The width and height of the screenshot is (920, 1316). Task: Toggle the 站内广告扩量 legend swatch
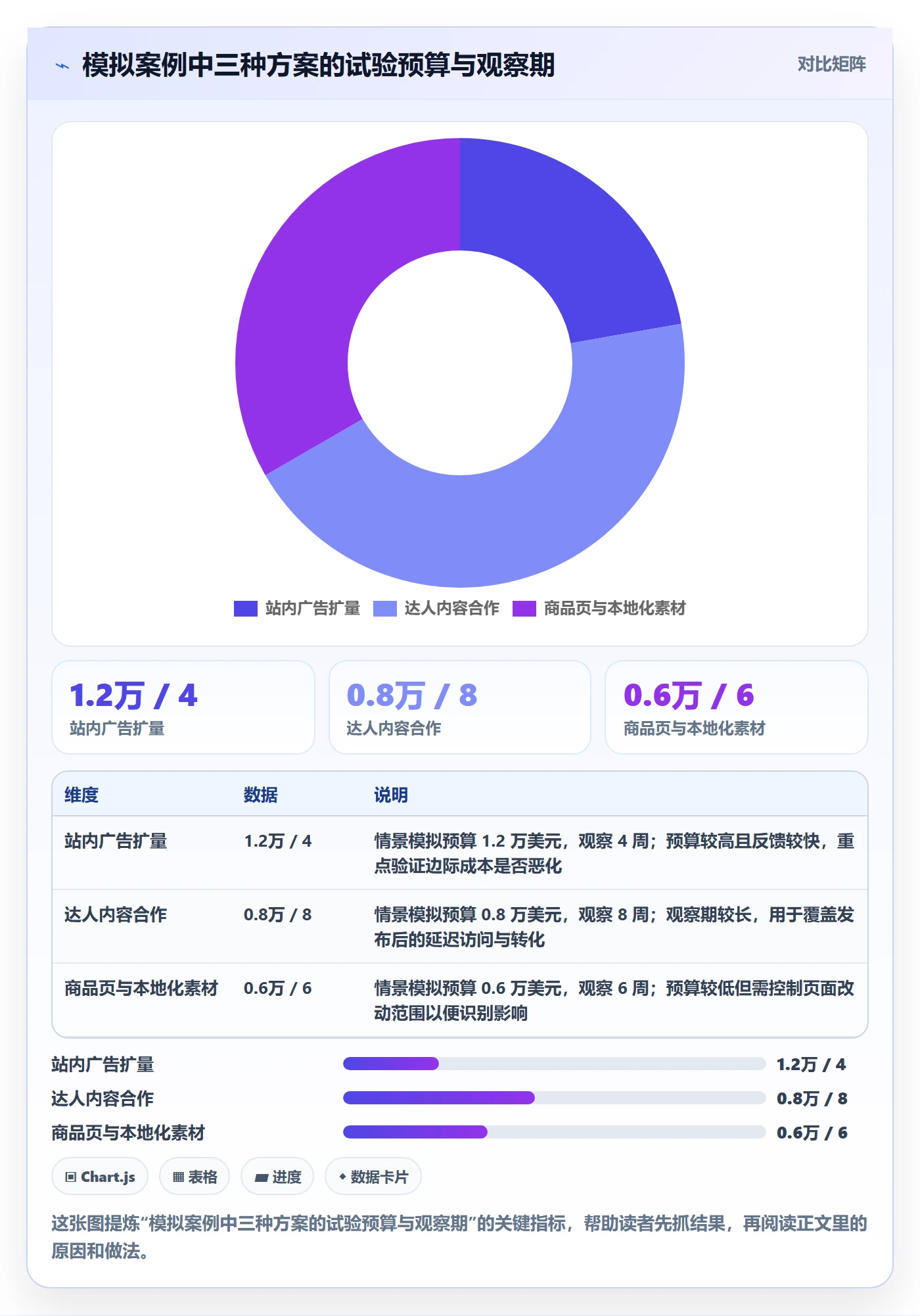click(x=245, y=609)
